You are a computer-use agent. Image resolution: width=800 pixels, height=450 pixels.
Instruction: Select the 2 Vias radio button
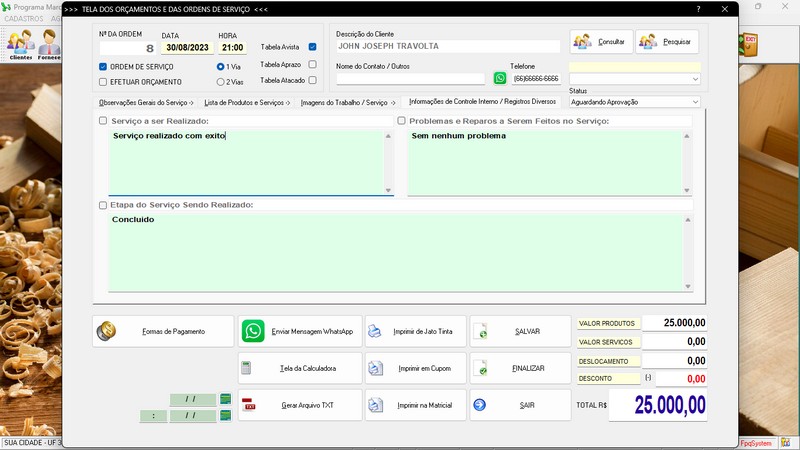pyautogui.click(x=220, y=81)
